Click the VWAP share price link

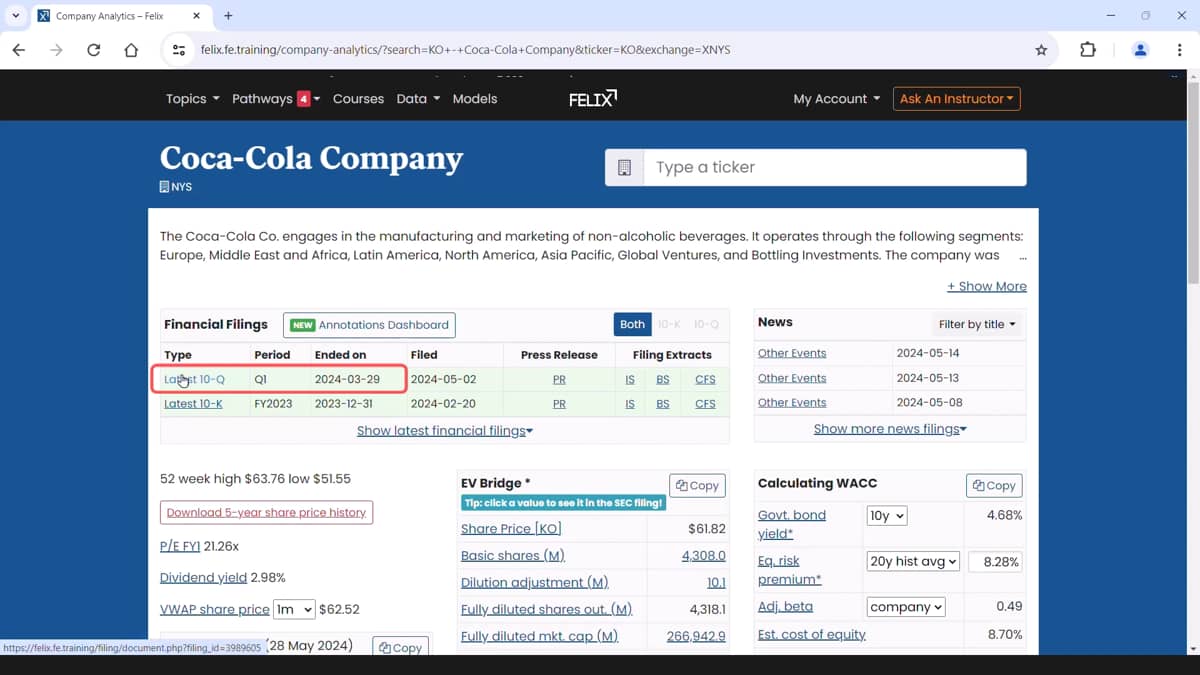point(215,609)
